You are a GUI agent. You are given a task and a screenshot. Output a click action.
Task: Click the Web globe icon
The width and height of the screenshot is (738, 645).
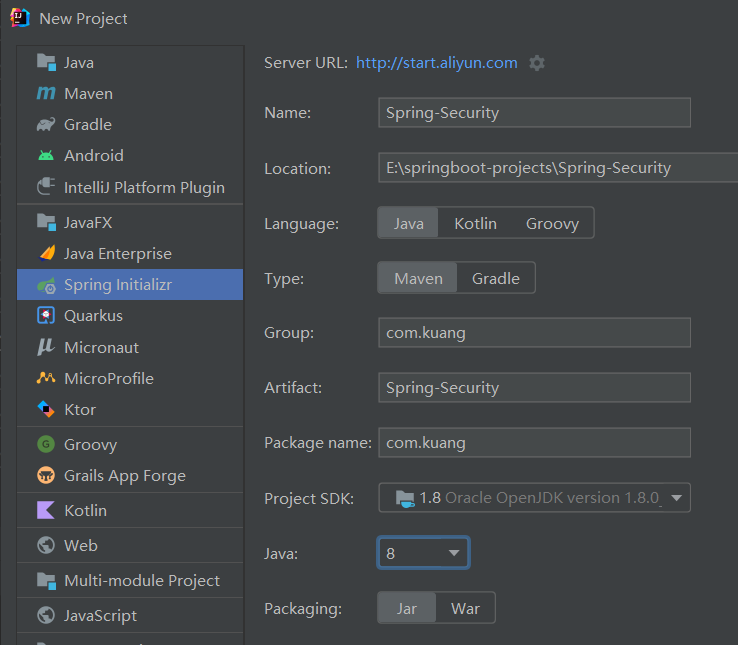click(46, 545)
